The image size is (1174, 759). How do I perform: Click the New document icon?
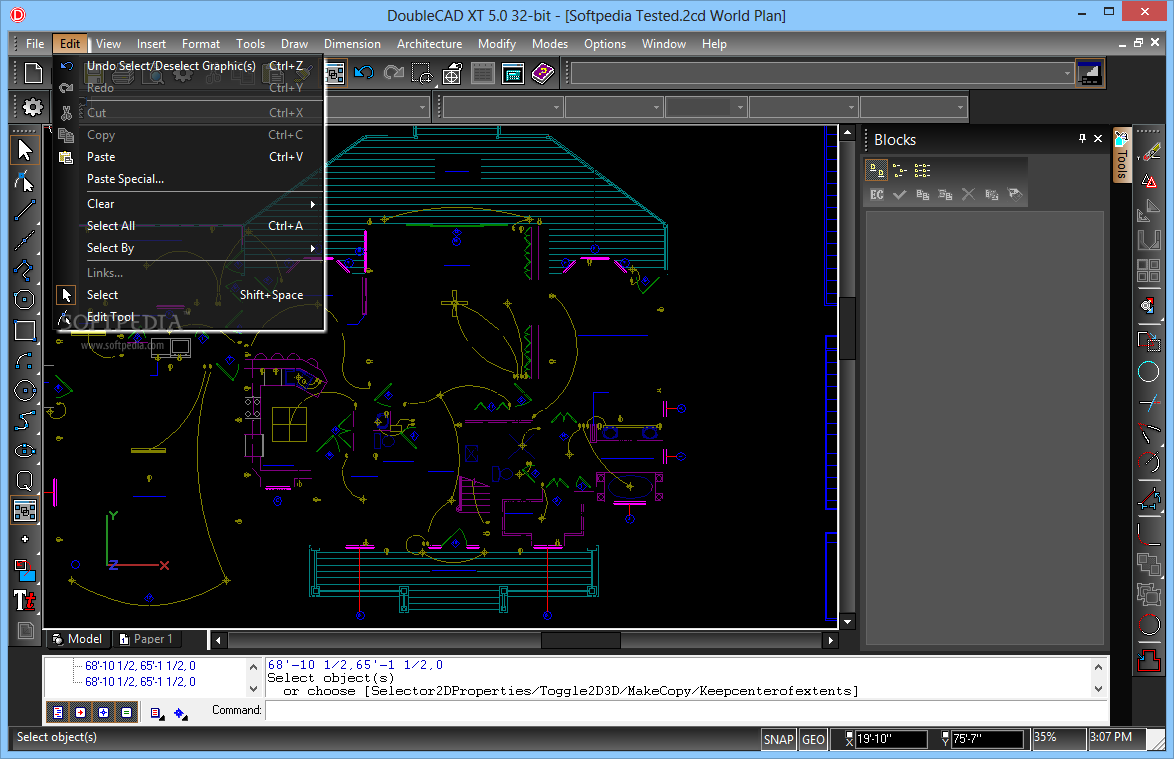point(33,73)
